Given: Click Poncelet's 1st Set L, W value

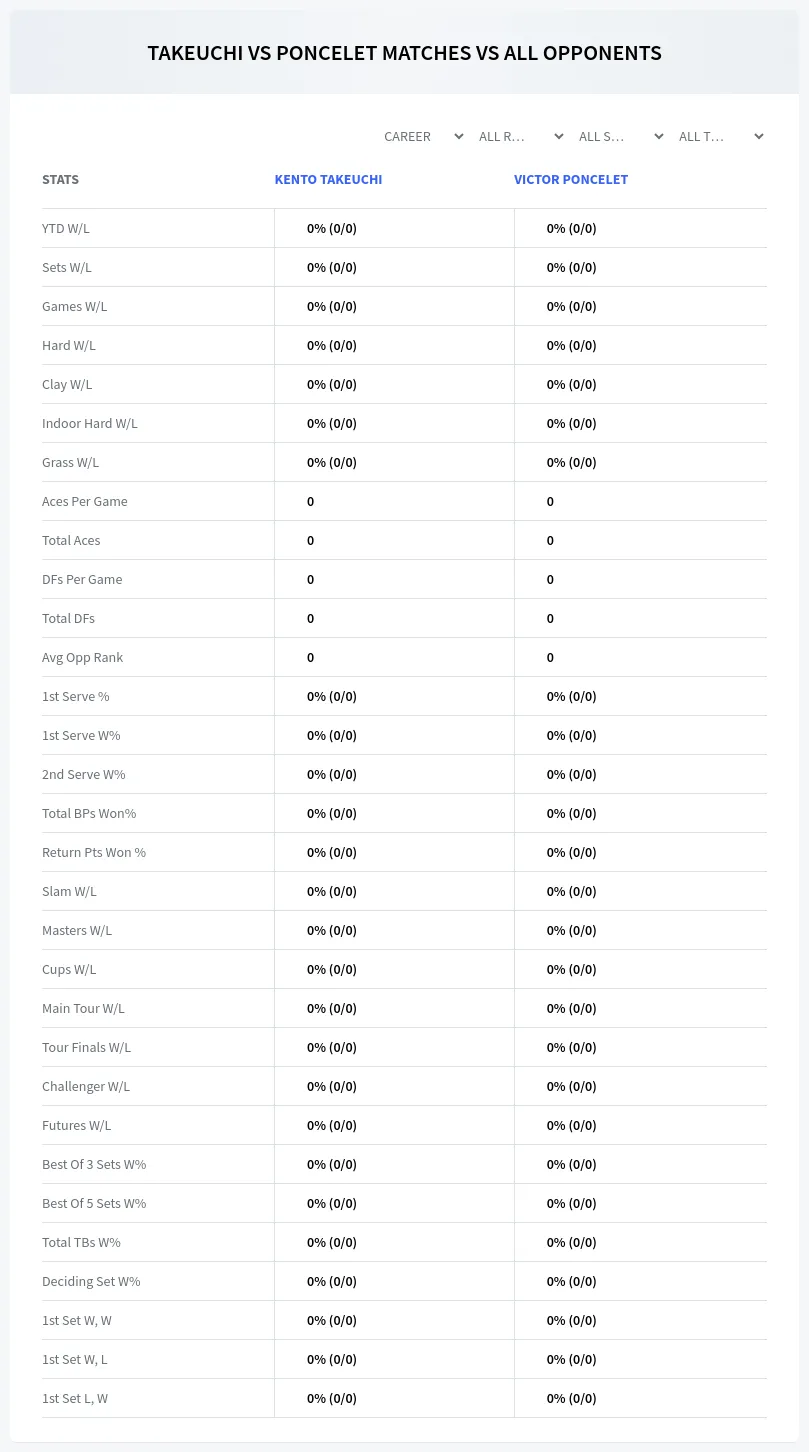Looking at the screenshot, I should point(571,1398).
